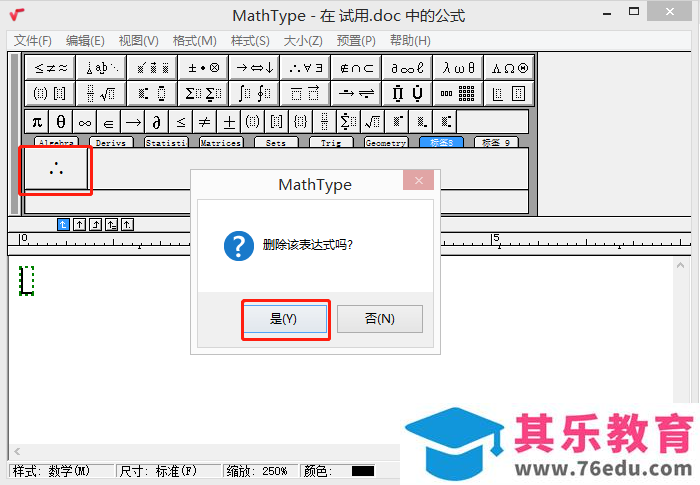Open the summation templates palette

click(x=203, y=93)
